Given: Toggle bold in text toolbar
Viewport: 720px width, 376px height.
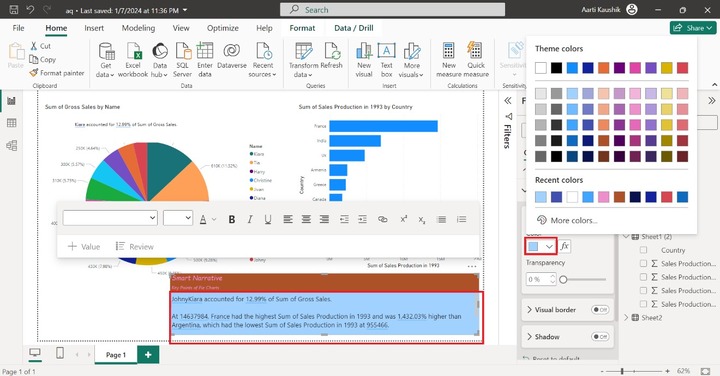Looking at the screenshot, I should coord(232,219).
